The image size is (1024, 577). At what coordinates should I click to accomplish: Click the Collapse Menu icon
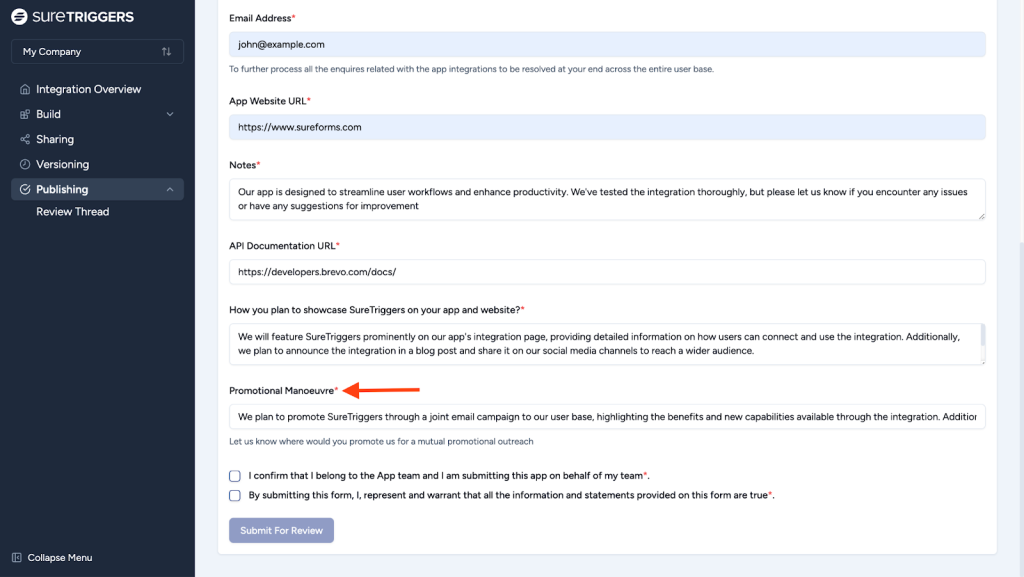click(17, 557)
